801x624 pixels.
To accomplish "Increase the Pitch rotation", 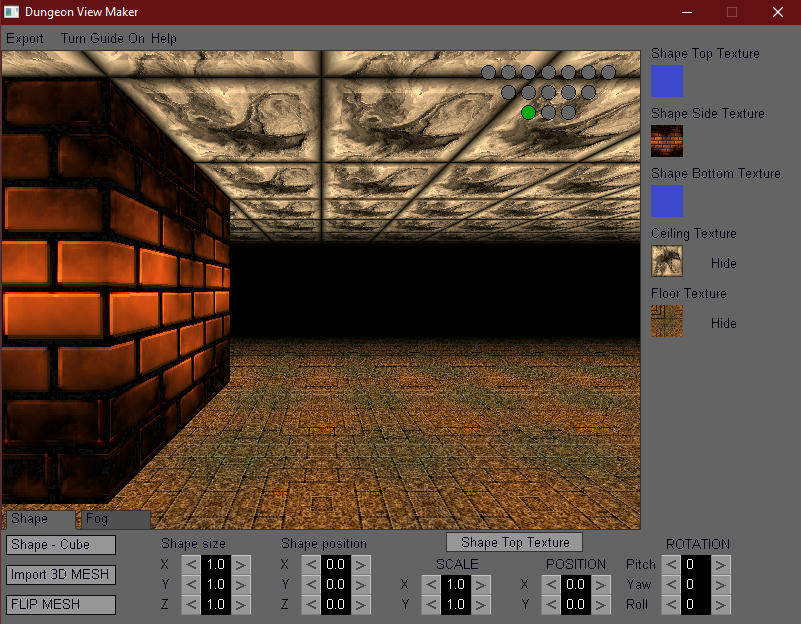I will pos(721,565).
